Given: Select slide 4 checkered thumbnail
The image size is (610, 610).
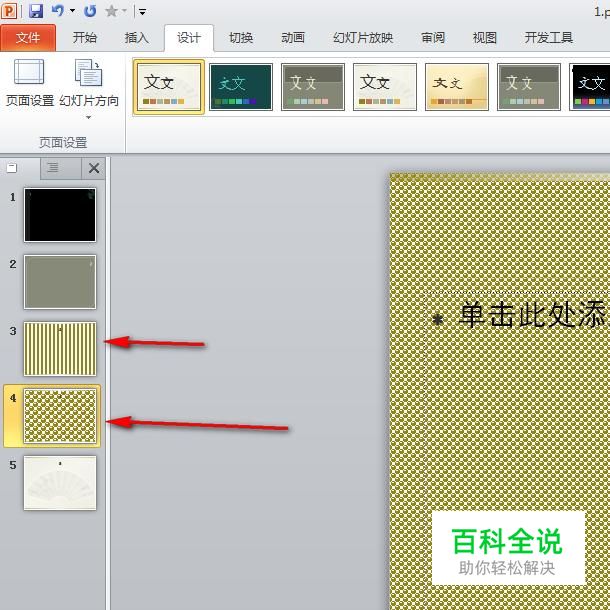Looking at the screenshot, I should [60, 416].
